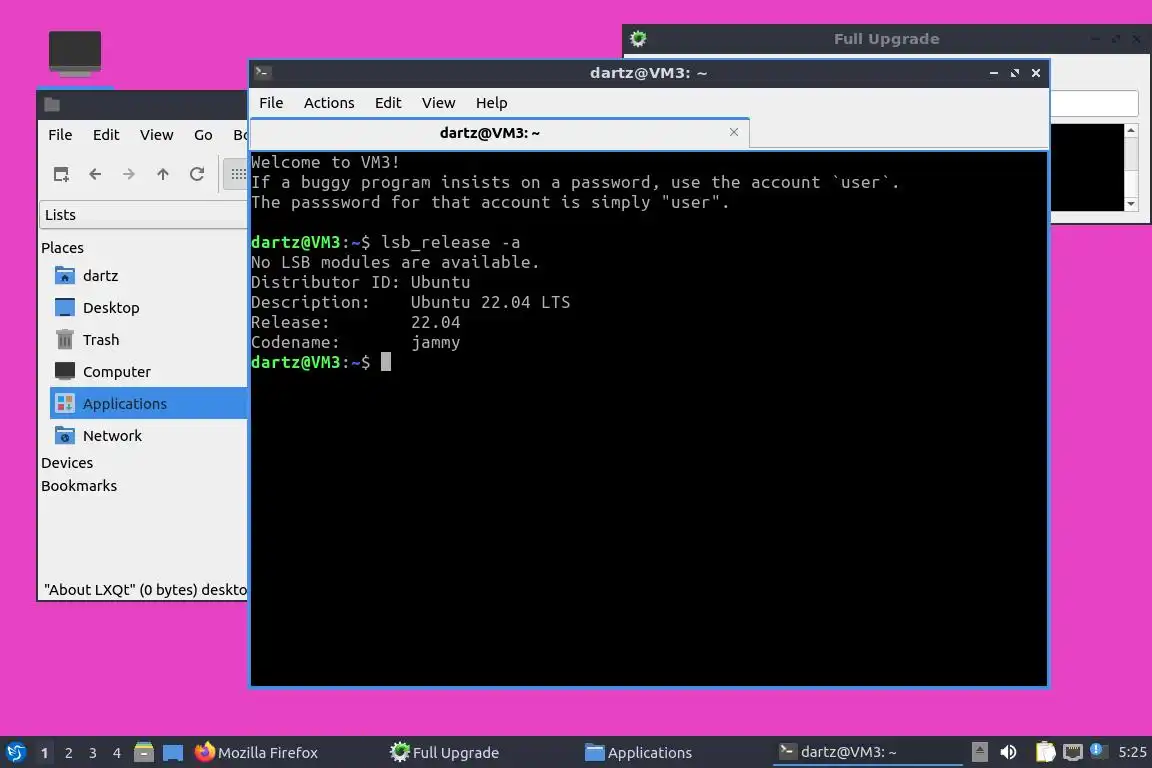Reload the file manager folder view
Viewport: 1152px width, 768px height.
tap(196, 174)
